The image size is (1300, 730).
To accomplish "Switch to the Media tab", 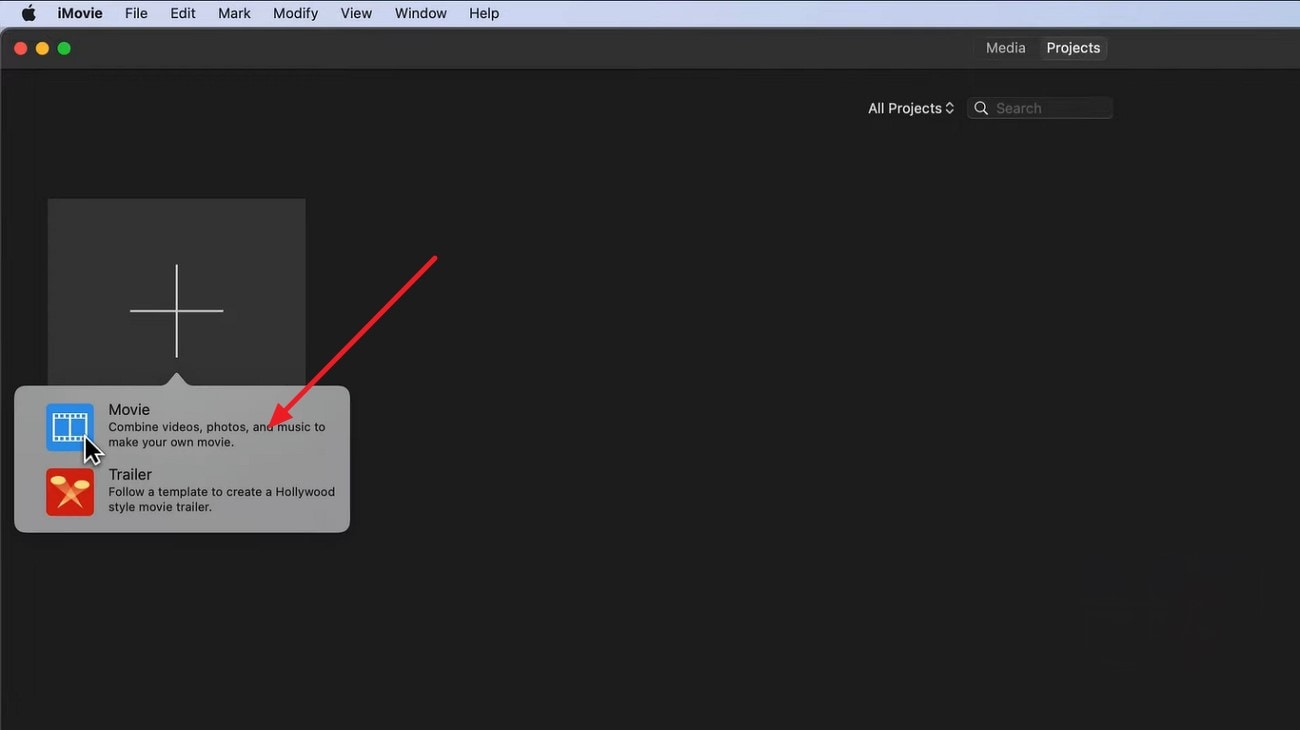I will 1005,48.
